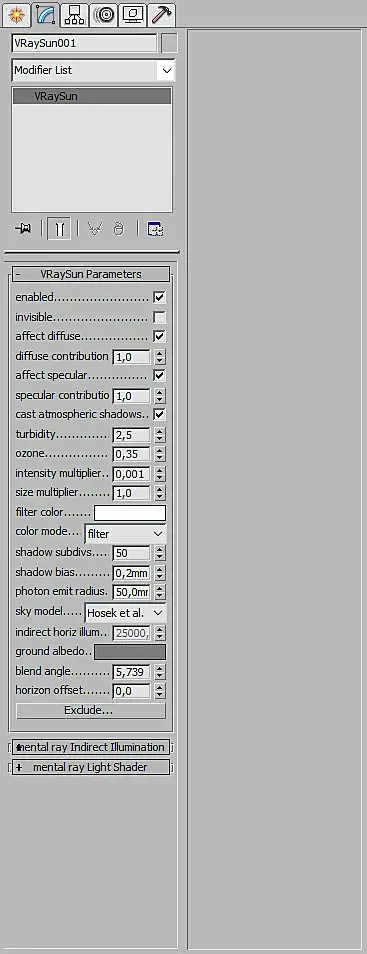Open the Motion panel tab
367x954 pixels.
(104, 14)
